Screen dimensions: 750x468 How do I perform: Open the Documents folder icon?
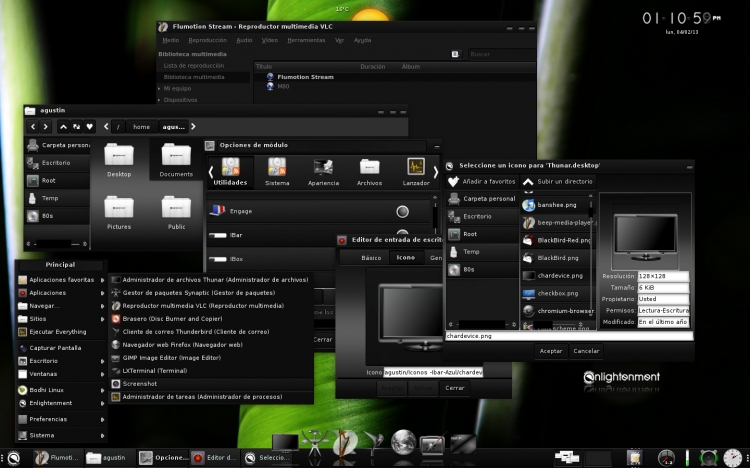(x=176, y=155)
